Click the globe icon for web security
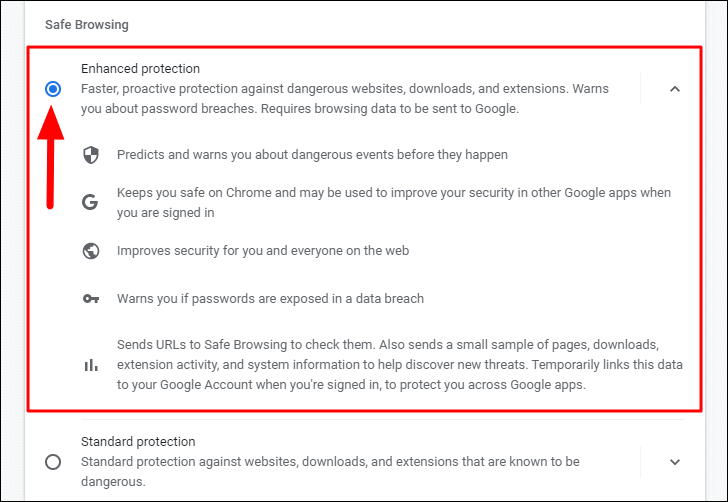The height and width of the screenshot is (502, 728). pos(91,251)
